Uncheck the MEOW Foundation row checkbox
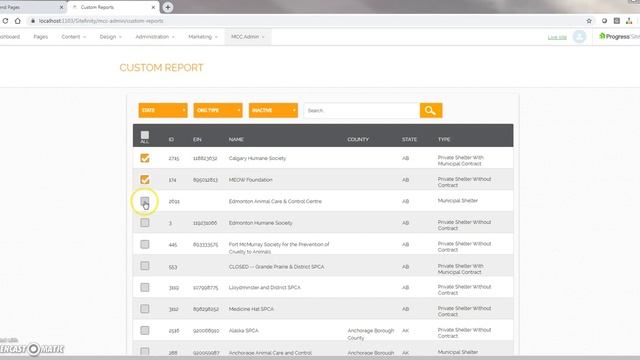Viewport: 640px width, 360px height. [x=144, y=180]
